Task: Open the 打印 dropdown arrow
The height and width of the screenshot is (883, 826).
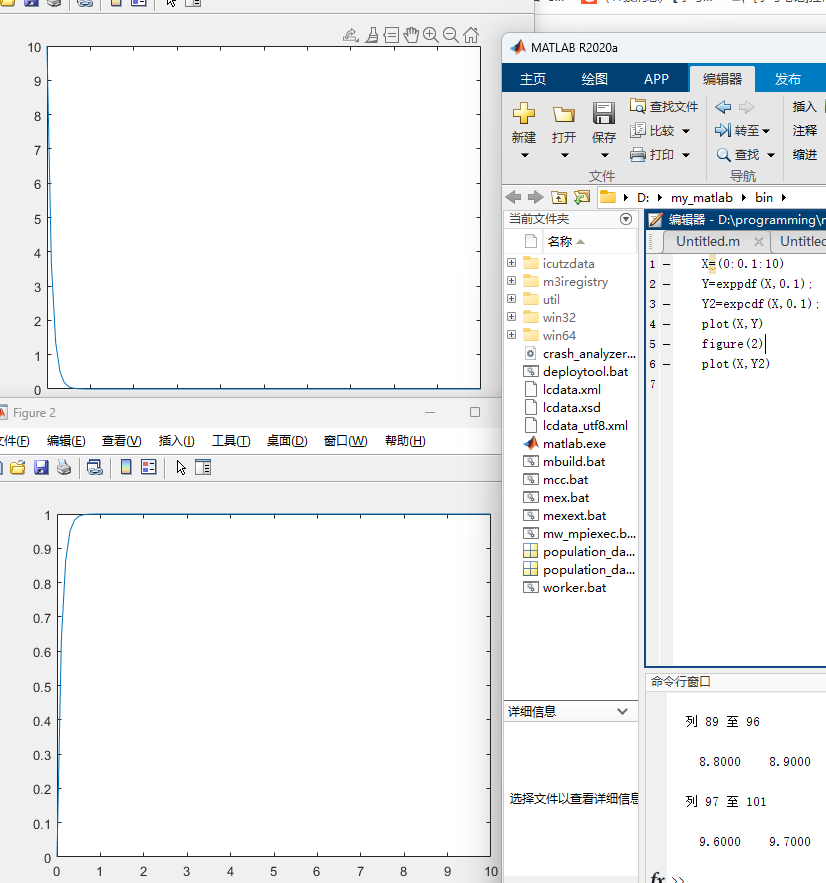Action: (x=686, y=155)
